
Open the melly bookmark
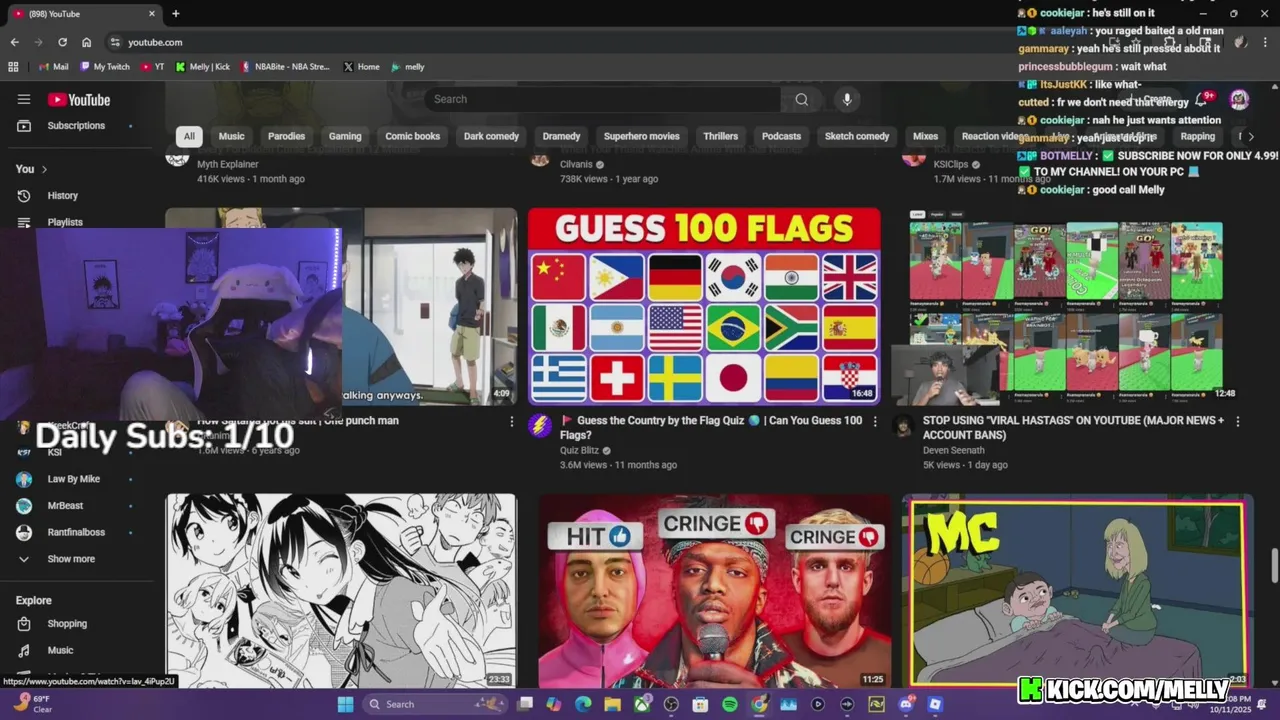click(x=408, y=67)
